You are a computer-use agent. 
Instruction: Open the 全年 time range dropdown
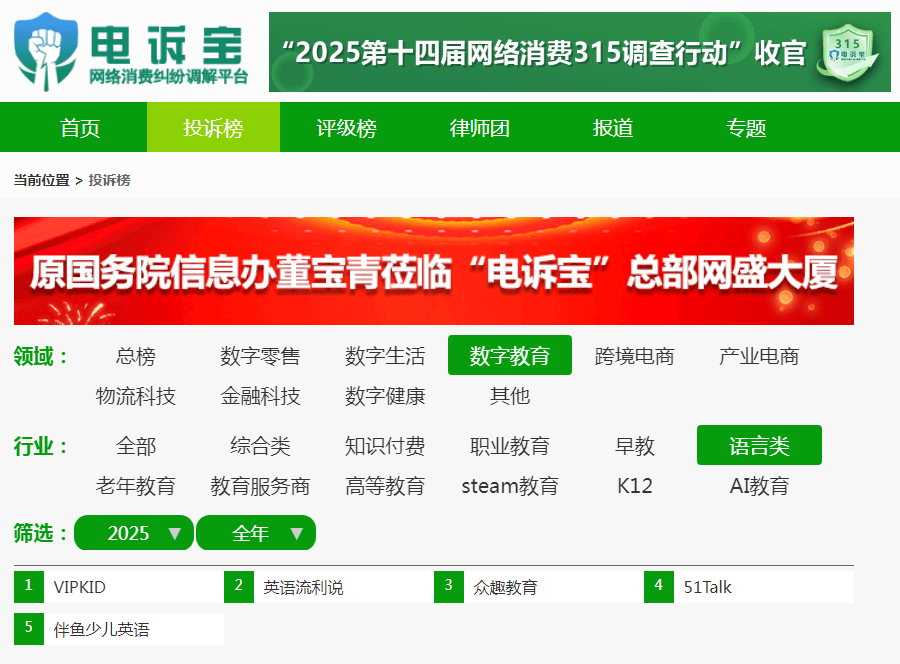point(256,533)
